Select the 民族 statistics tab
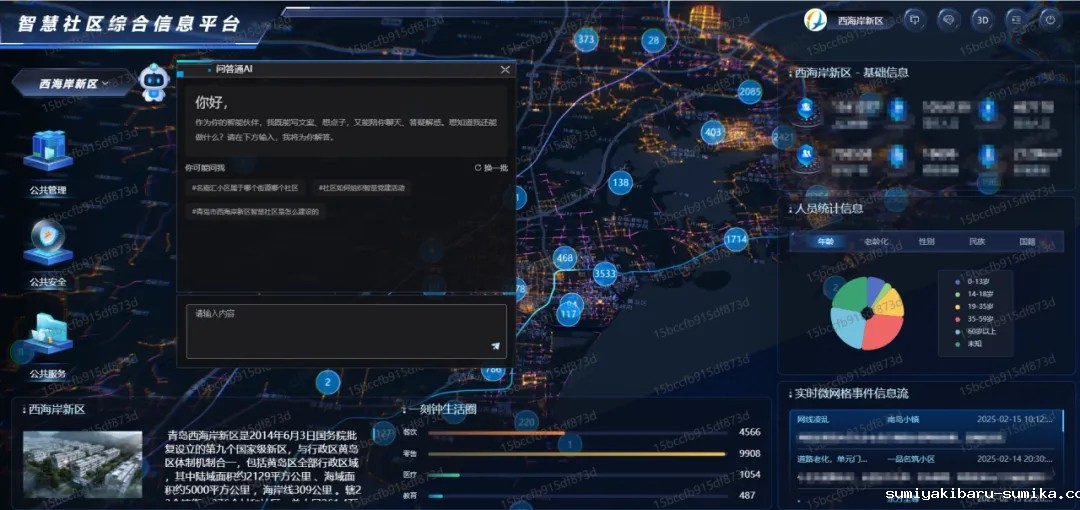This screenshot has height=510, width=1080. (x=977, y=242)
